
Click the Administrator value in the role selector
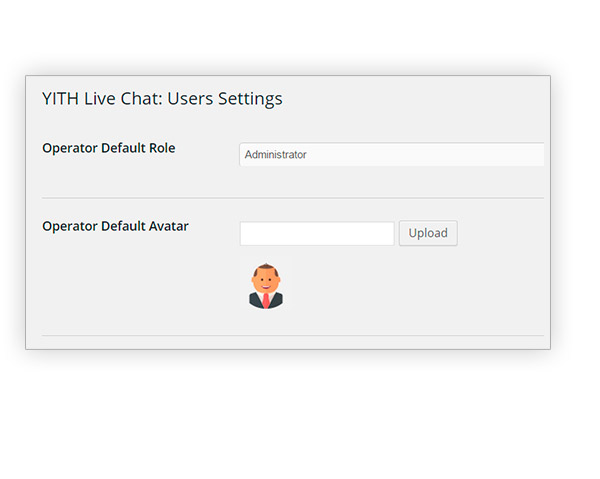(x=276, y=155)
